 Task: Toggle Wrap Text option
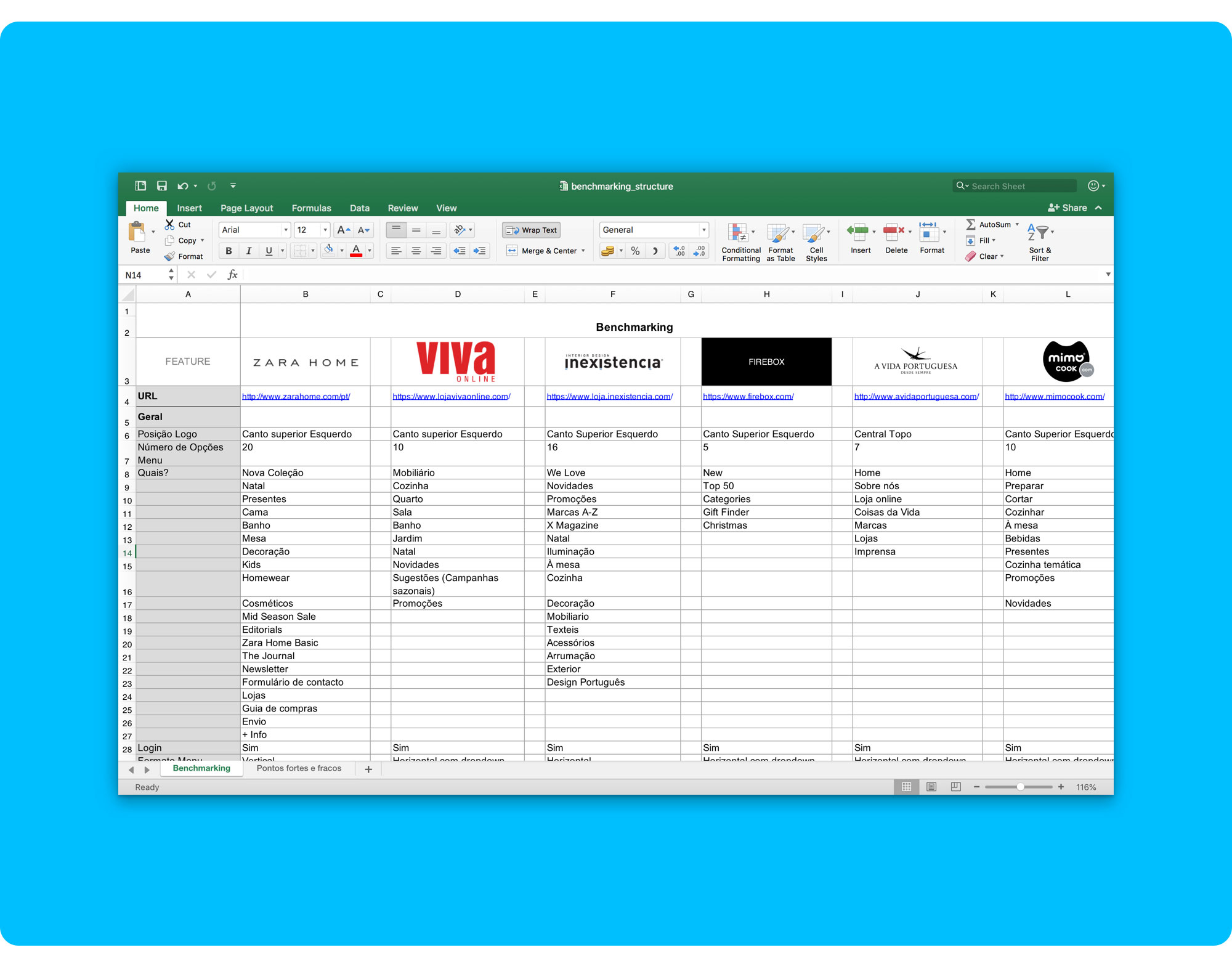coord(531,230)
